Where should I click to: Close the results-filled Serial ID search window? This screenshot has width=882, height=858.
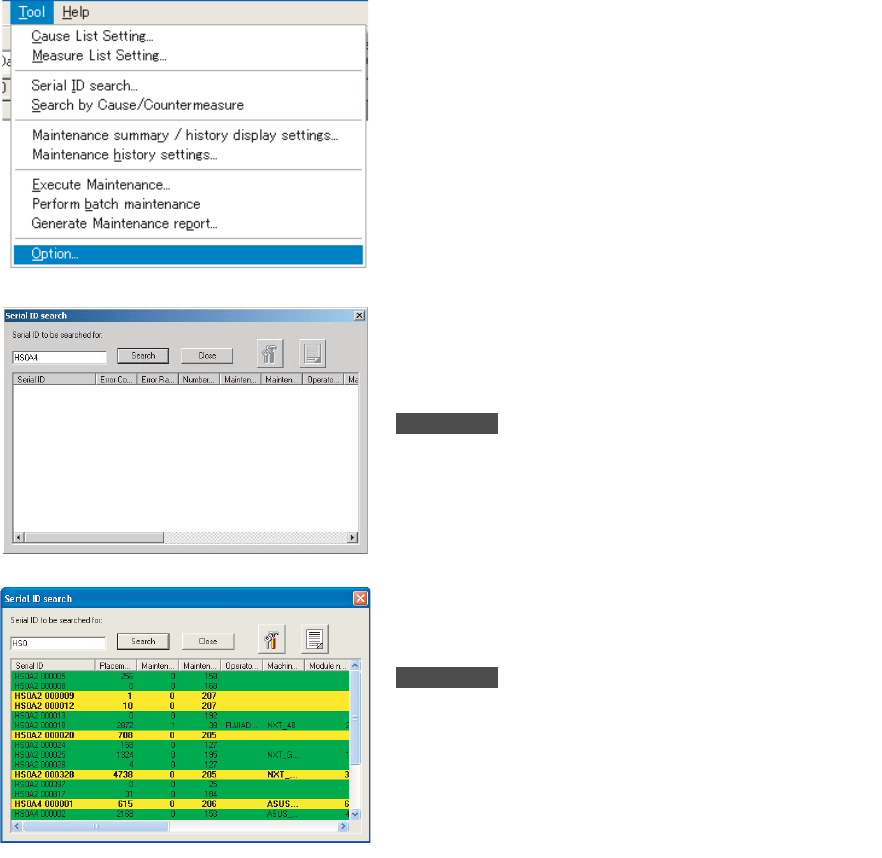click(x=361, y=598)
